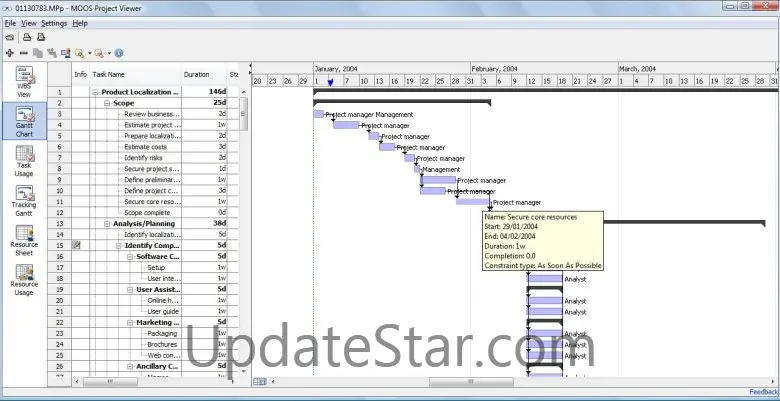Click the resource screen toolbar icon
The image size is (780, 401).
[x=65, y=53]
